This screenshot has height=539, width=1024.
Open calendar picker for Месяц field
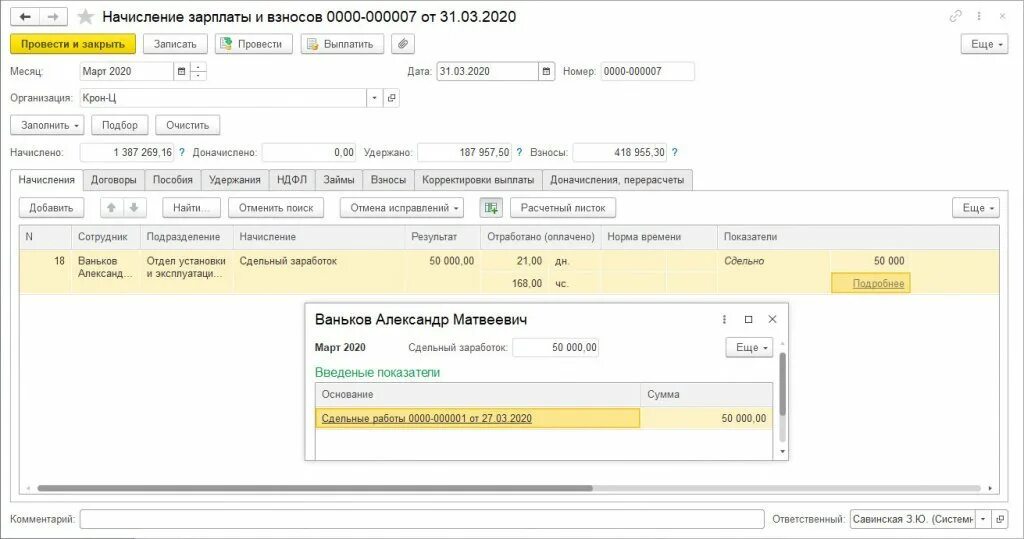(x=182, y=71)
